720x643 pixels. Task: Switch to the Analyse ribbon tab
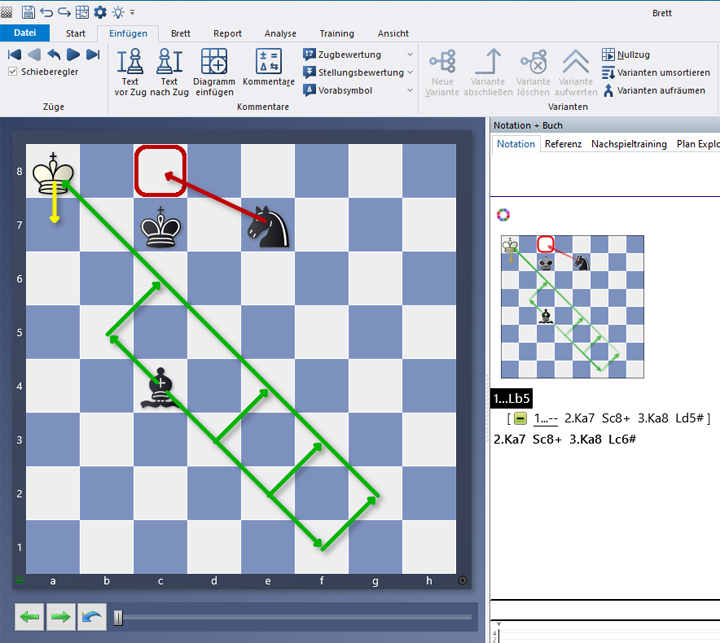[x=280, y=33]
